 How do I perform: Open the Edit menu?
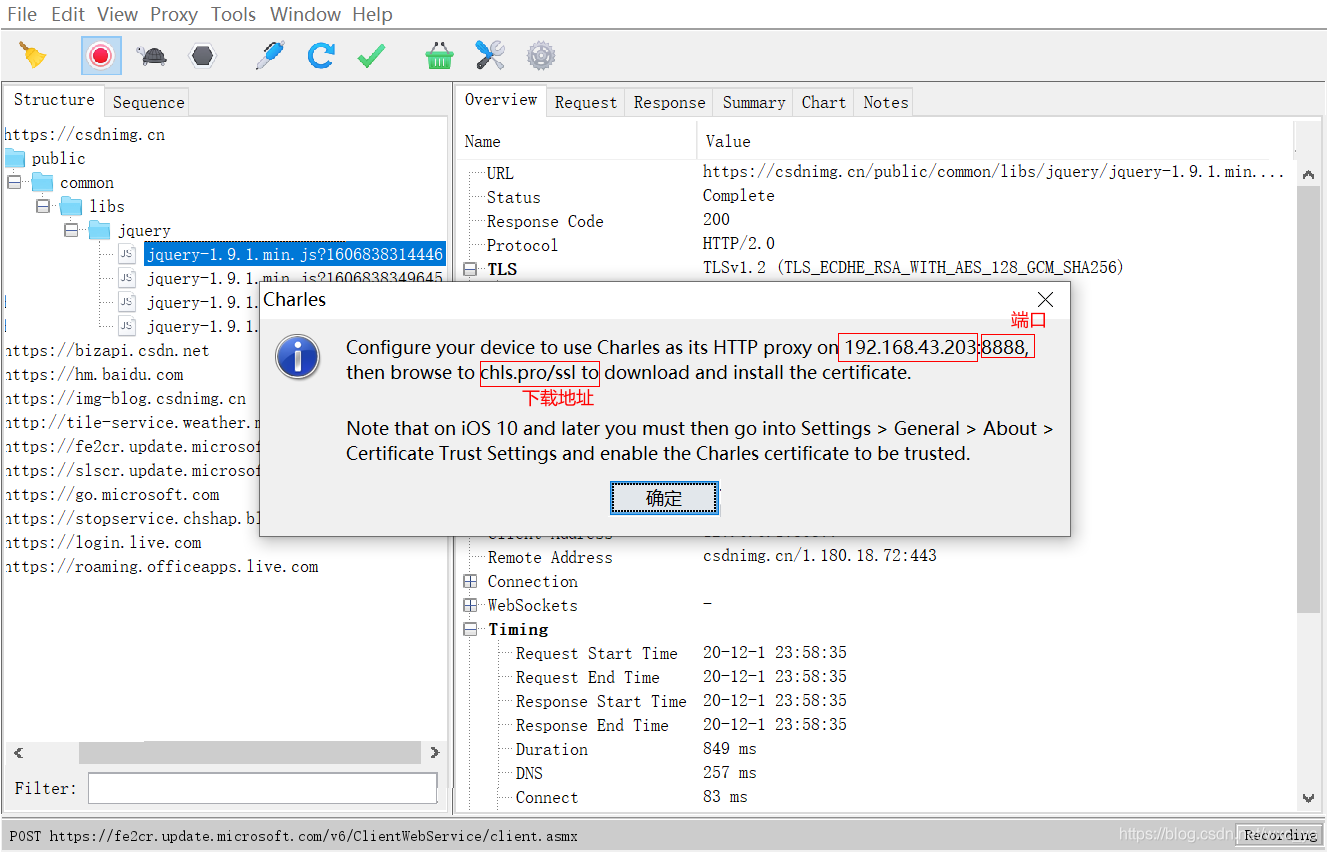click(68, 14)
